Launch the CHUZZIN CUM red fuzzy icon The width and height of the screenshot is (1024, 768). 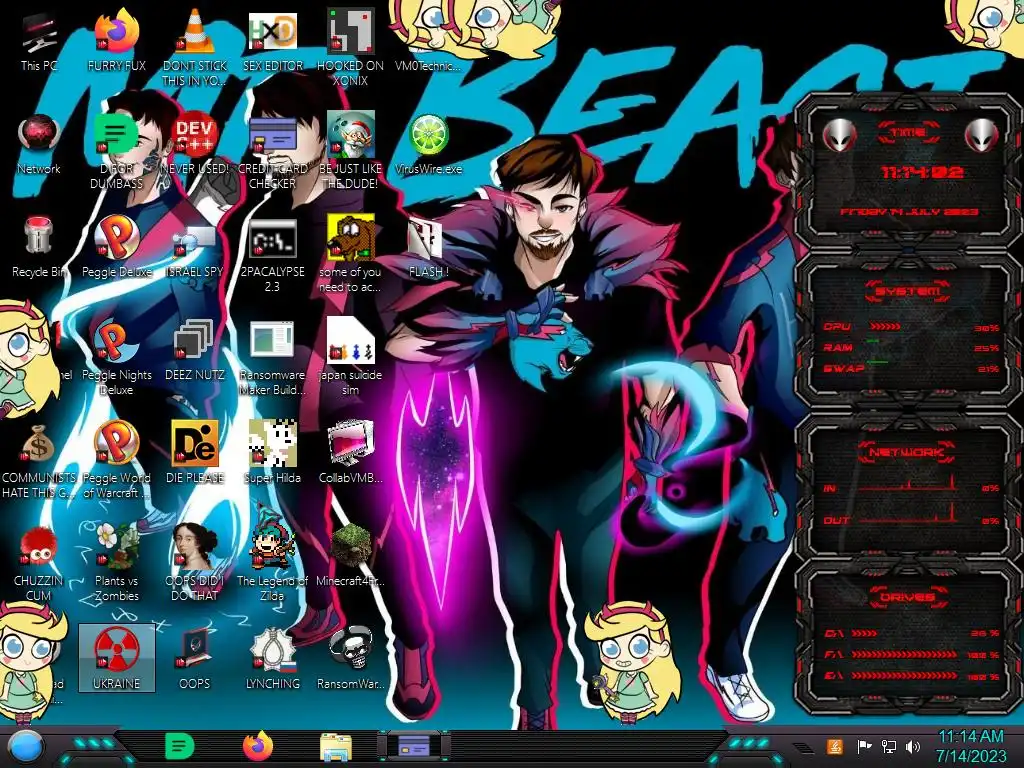(x=39, y=564)
